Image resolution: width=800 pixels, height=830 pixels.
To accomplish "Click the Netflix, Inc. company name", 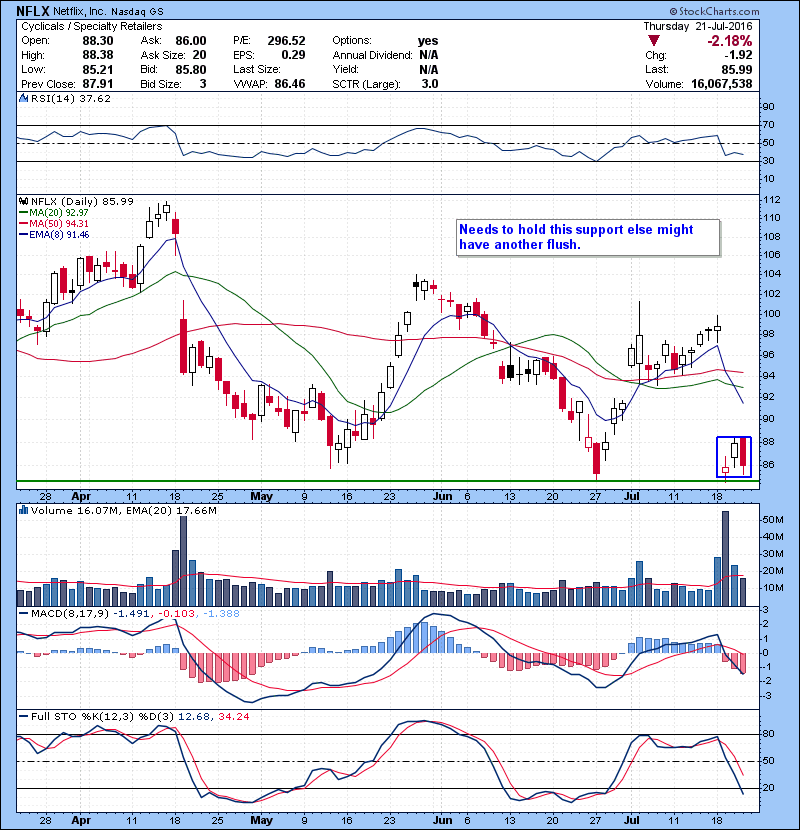I will [x=79, y=11].
